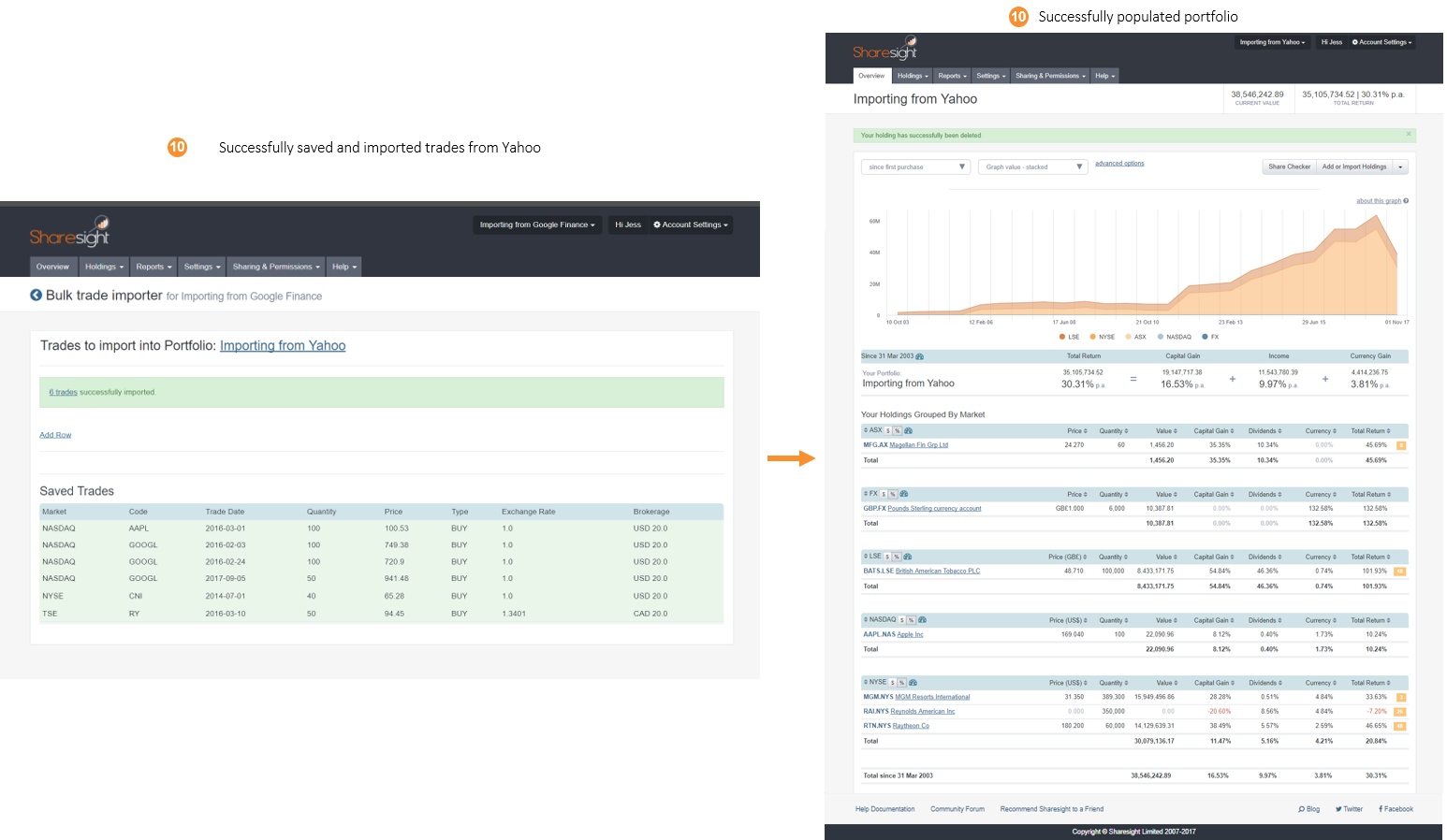Expand the arrow beside Add or Import Holdings
Screen dimensions: 1447x840
pyautogui.click(x=1400, y=167)
